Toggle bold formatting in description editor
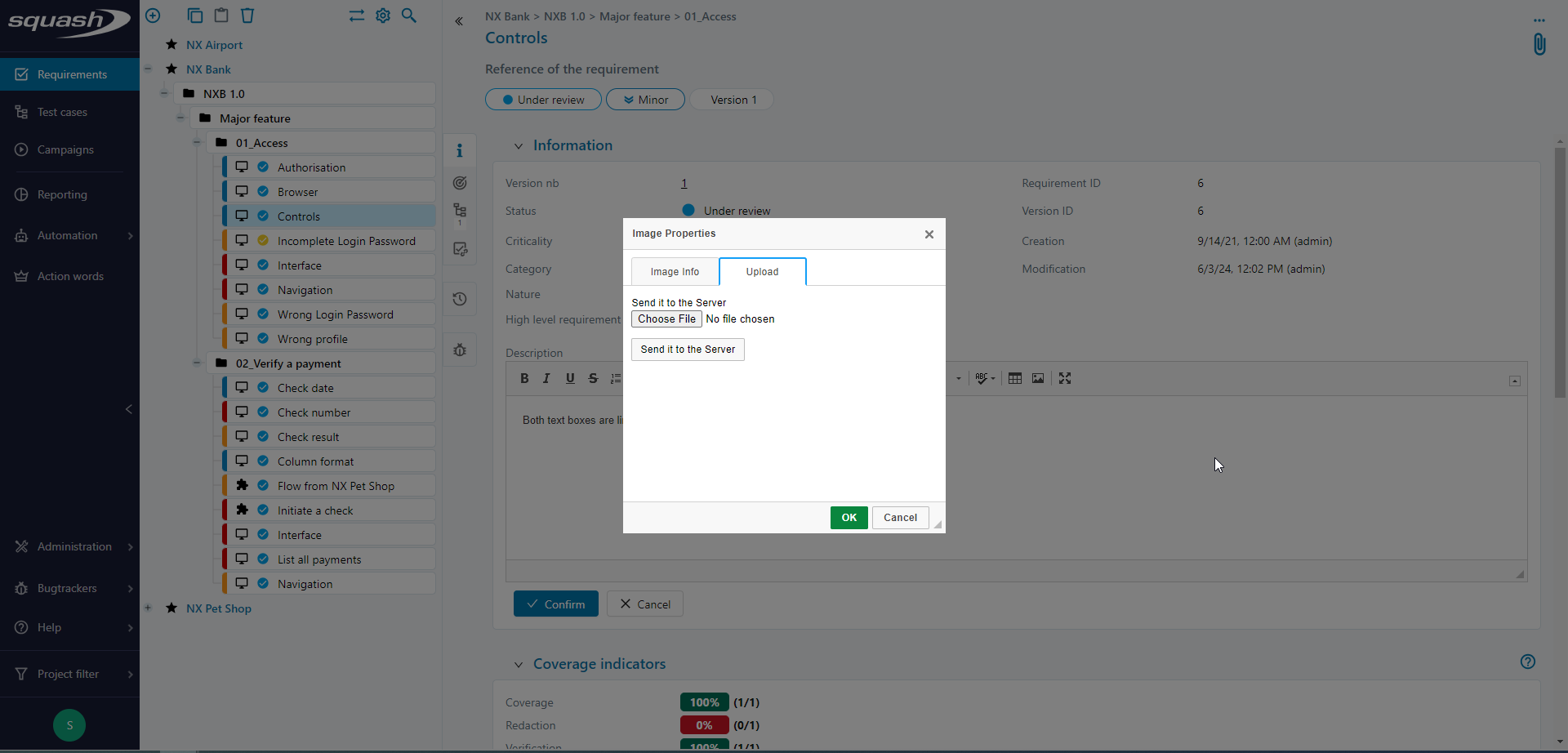This screenshot has width=1568, height=753. click(524, 378)
